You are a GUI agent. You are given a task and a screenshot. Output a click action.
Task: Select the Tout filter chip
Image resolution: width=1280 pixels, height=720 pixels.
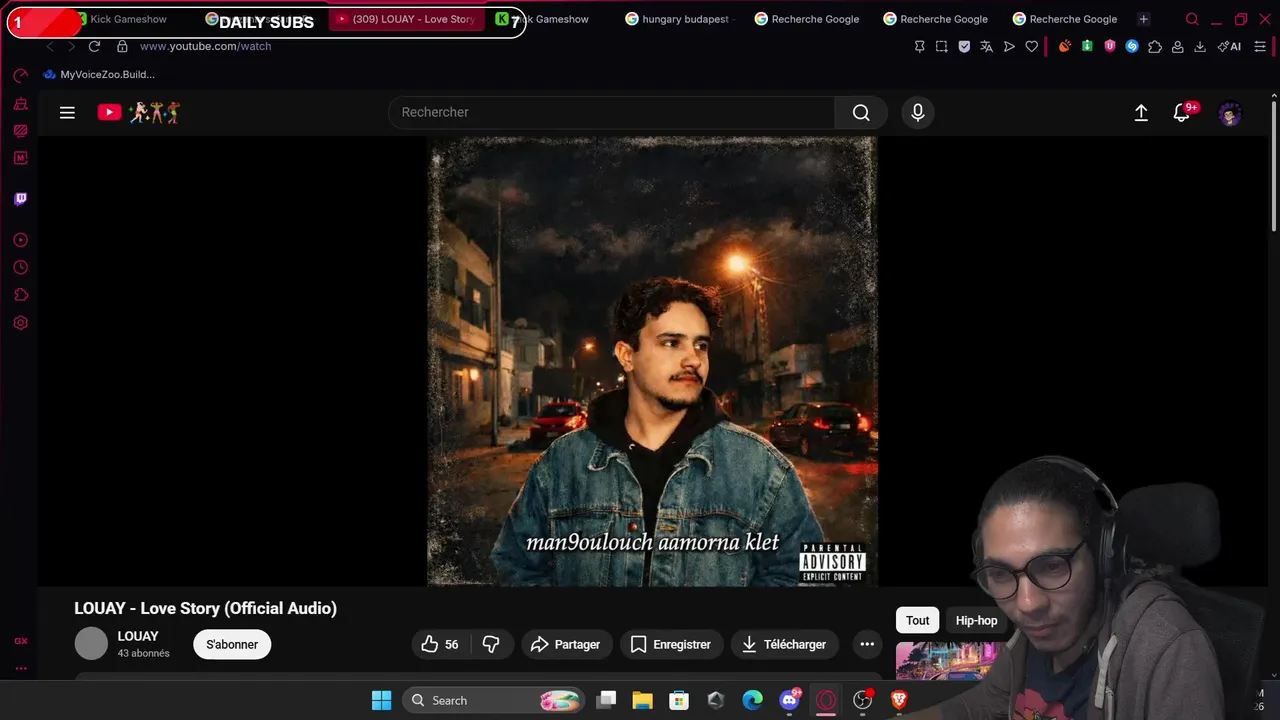[x=918, y=621]
